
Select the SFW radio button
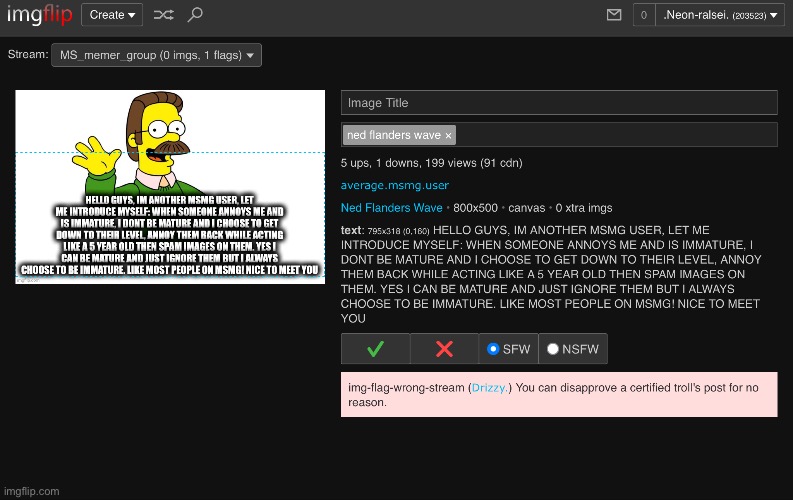[x=493, y=349]
